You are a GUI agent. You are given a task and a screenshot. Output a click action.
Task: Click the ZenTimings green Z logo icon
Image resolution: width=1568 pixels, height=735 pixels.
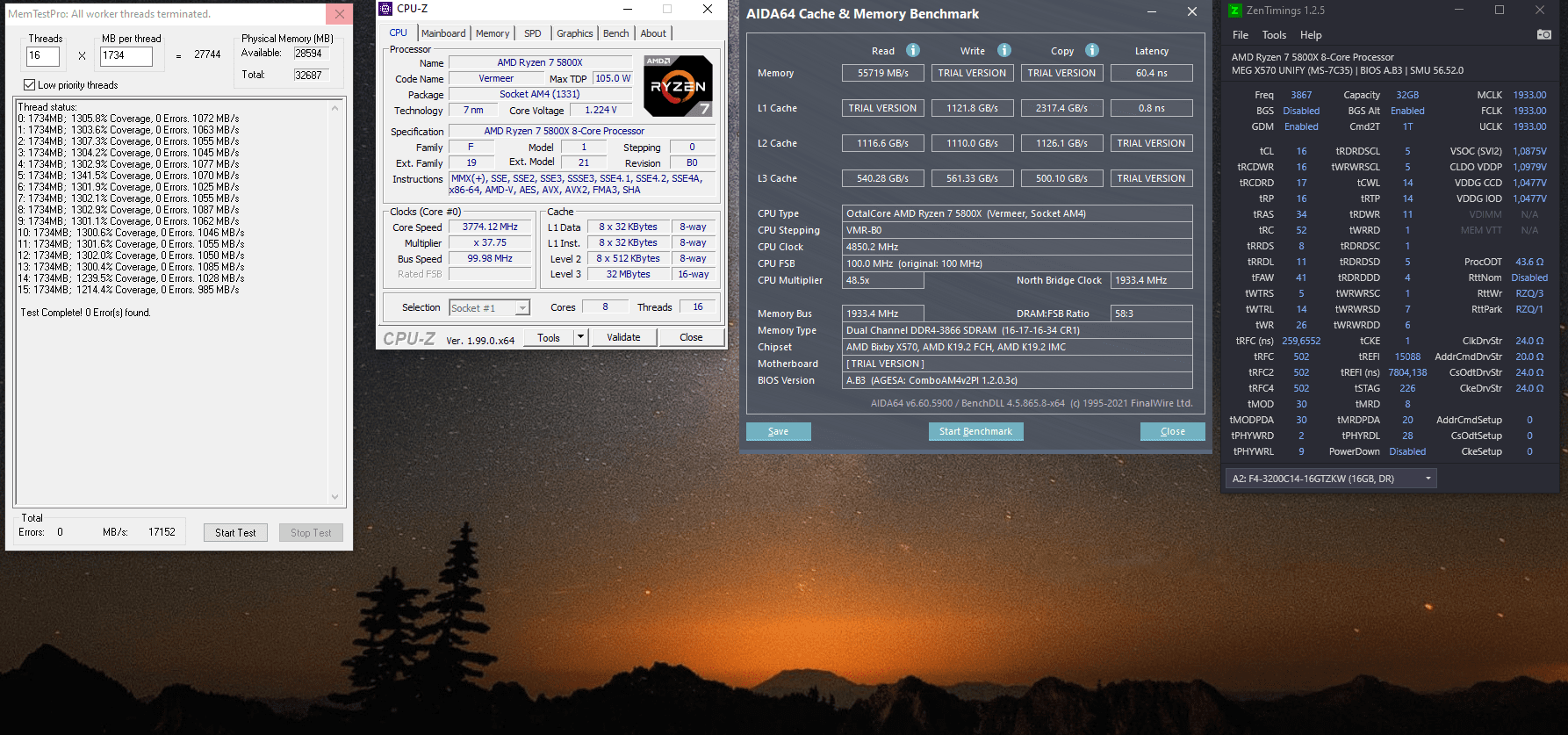pos(1235,11)
